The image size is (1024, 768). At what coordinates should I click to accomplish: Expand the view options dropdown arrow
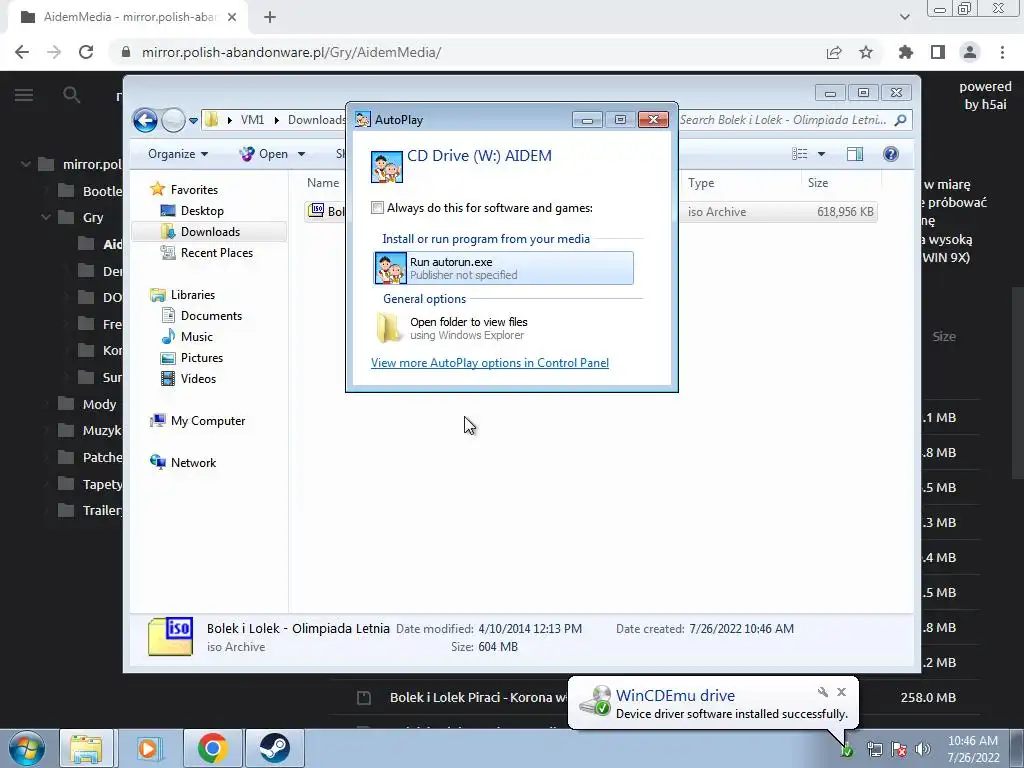coord(822,154)
